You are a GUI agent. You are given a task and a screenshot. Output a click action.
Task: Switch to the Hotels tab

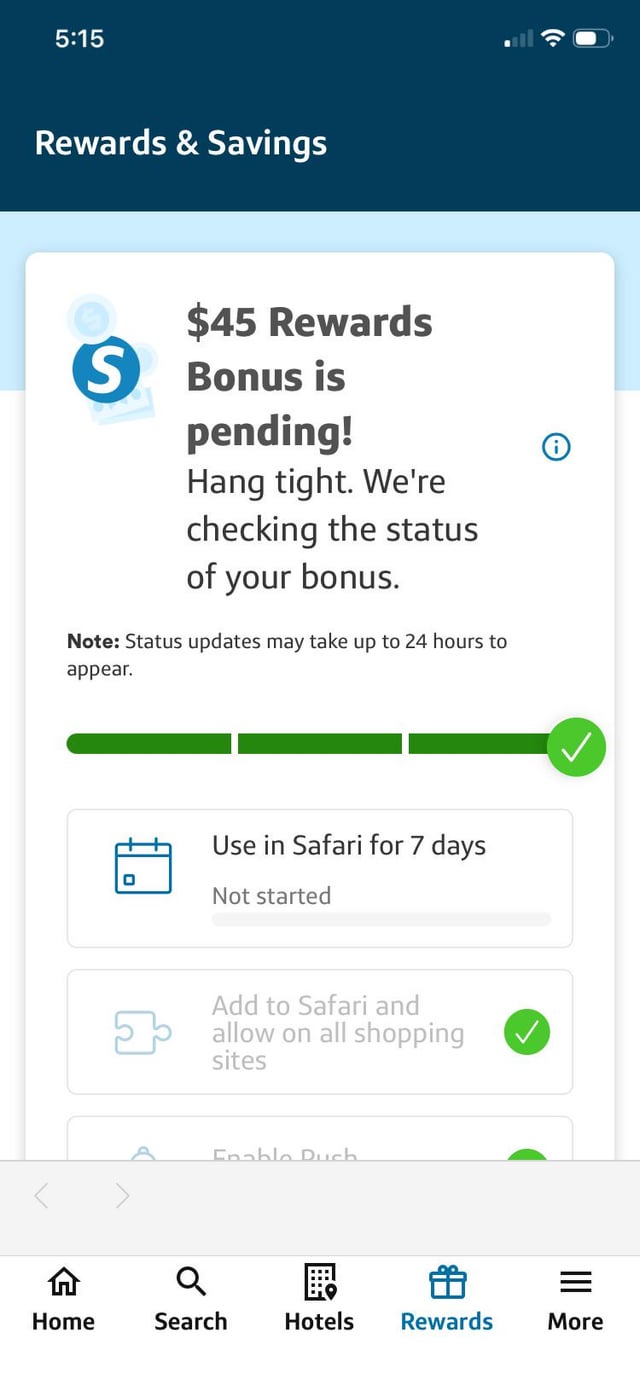pyautogui.click(x=318, y=1300)
